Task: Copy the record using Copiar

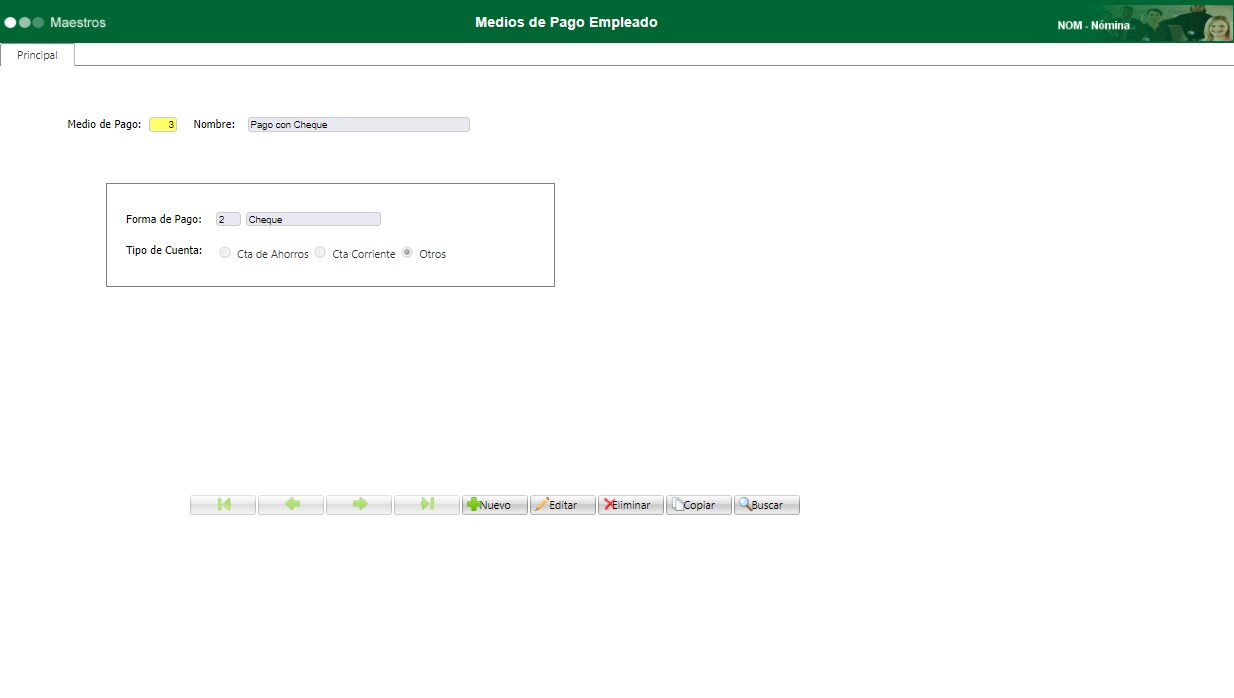Action: [x=699, y=505]
